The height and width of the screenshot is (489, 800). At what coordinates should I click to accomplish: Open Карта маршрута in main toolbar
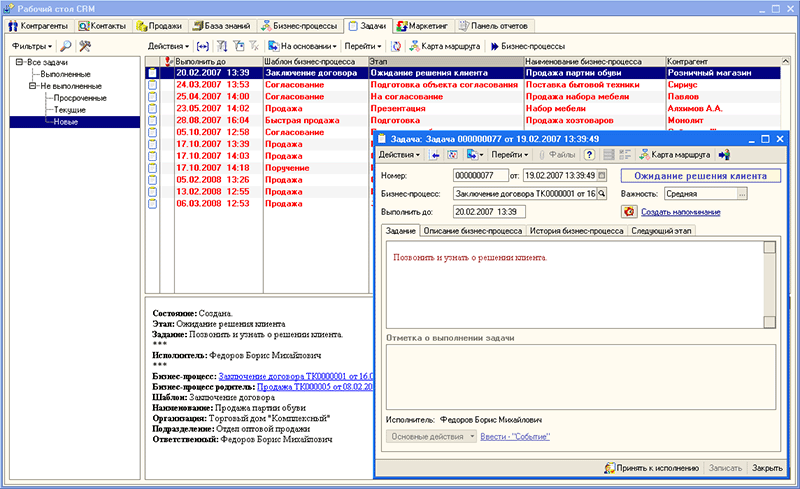pos(445,46)
